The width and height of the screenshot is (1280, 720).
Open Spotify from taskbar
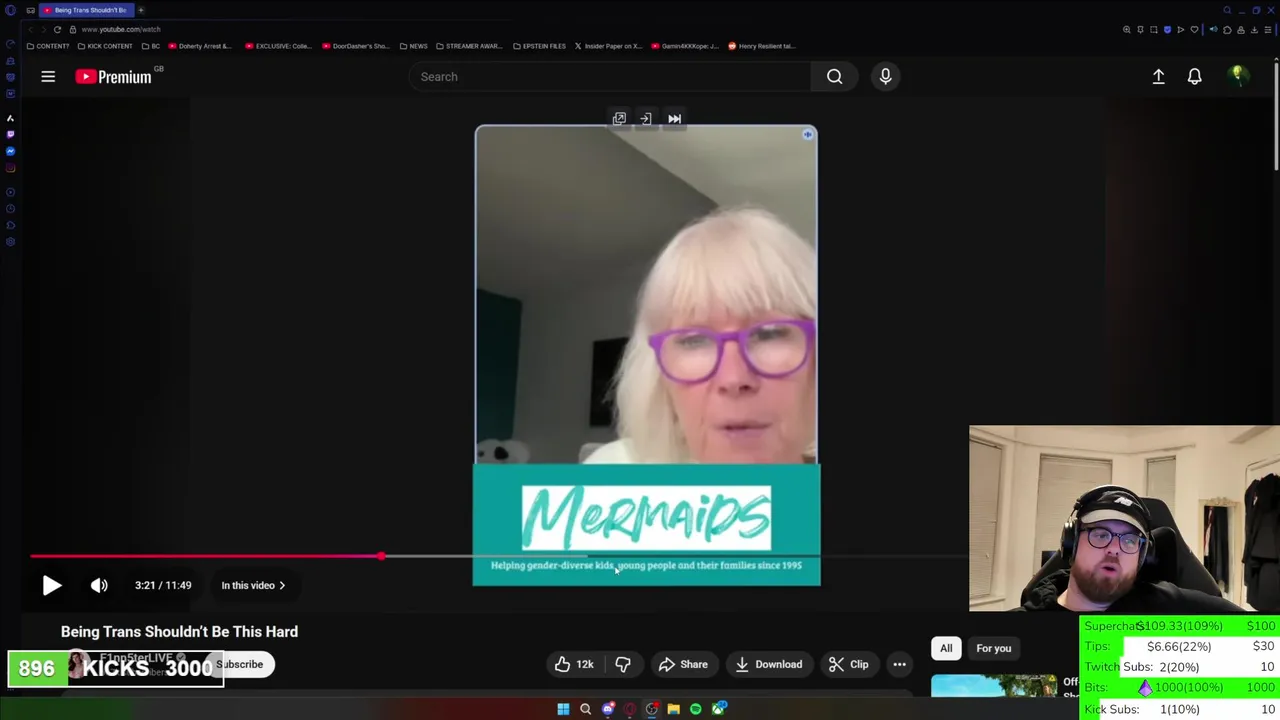pyautogui.click(x=695, y=709)
